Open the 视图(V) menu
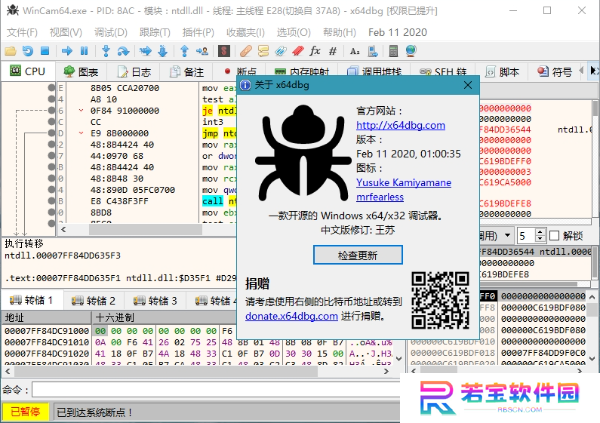 pos(66,33)
